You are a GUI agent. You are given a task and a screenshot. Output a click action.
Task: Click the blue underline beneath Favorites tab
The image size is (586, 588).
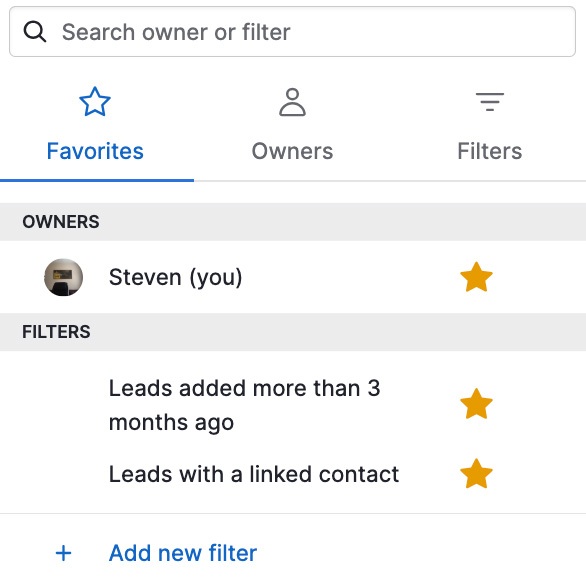coord(97,180)
